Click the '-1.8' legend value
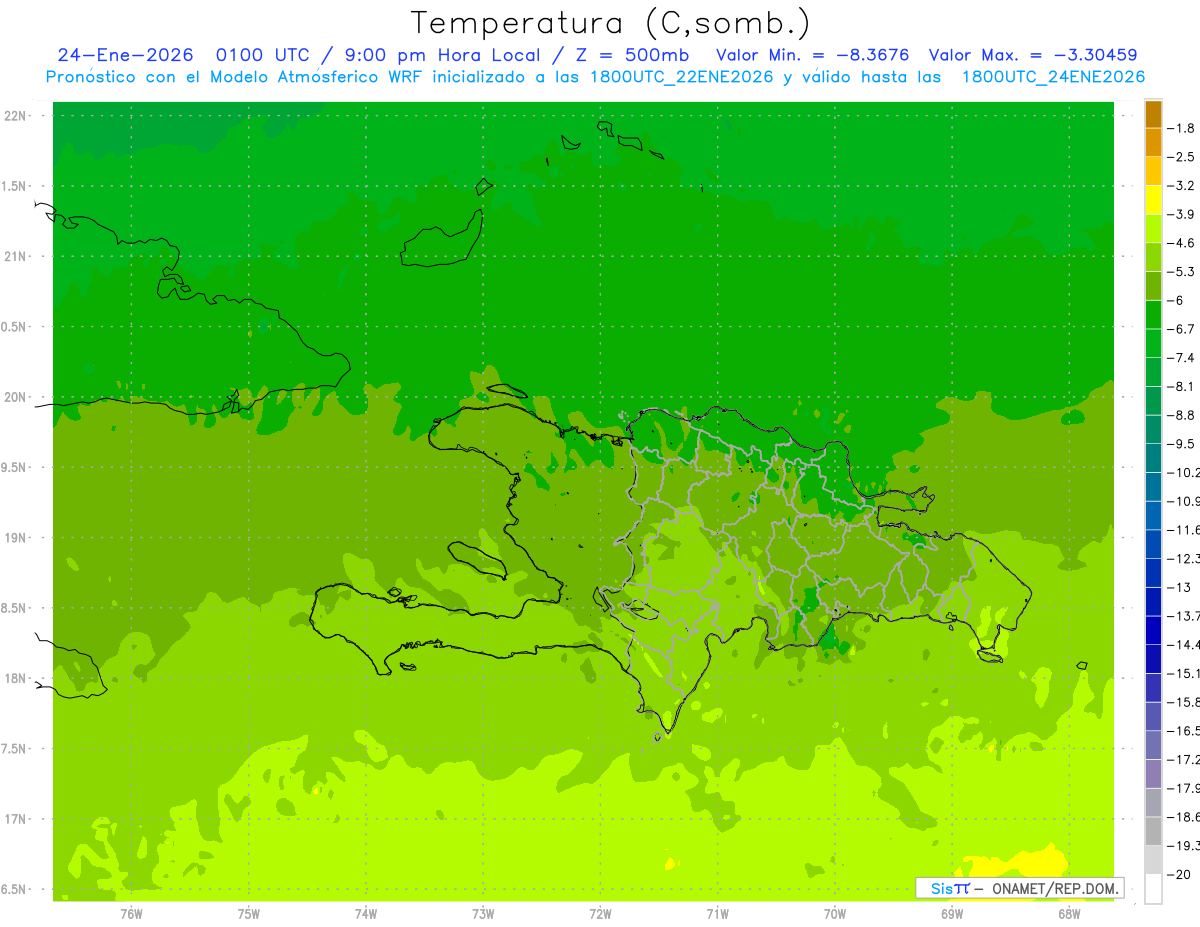The image size is (1200, 927). coord(1181,128)
